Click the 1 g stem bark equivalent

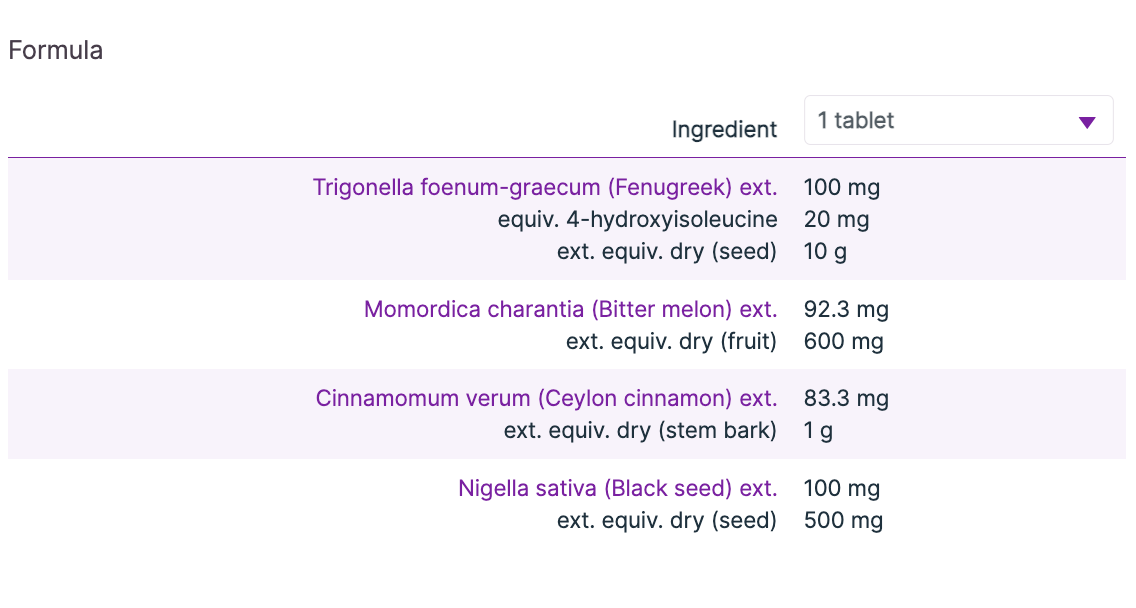(x=818, y=430)
